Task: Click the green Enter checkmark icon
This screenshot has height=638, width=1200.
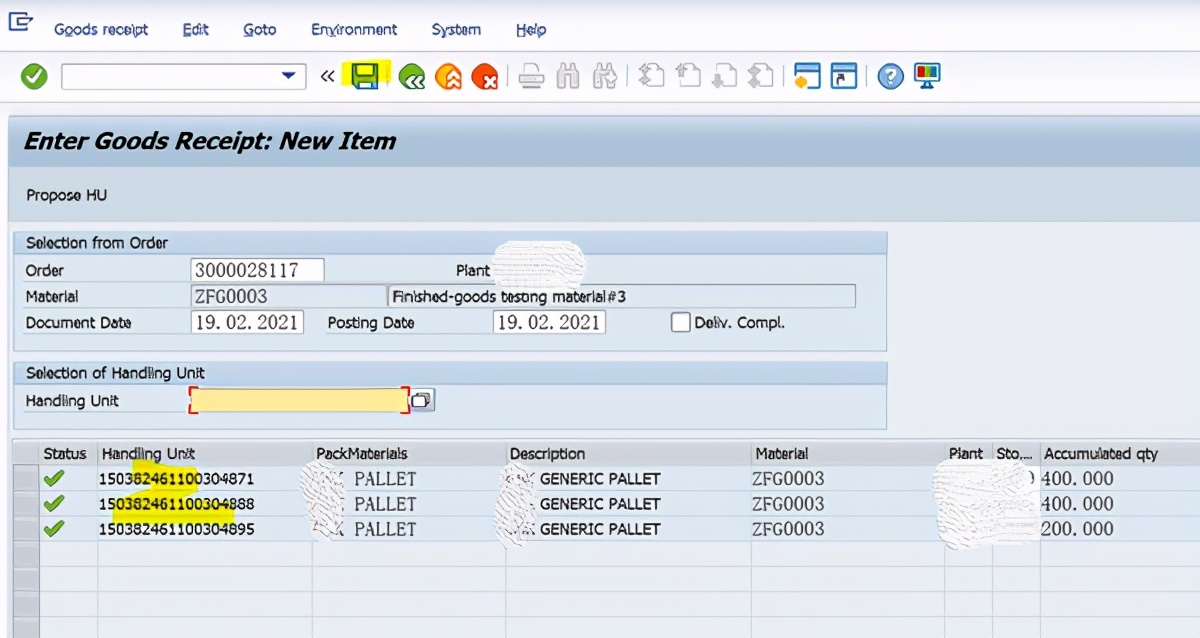Action: pyautogui.click(x=34, y=76)
